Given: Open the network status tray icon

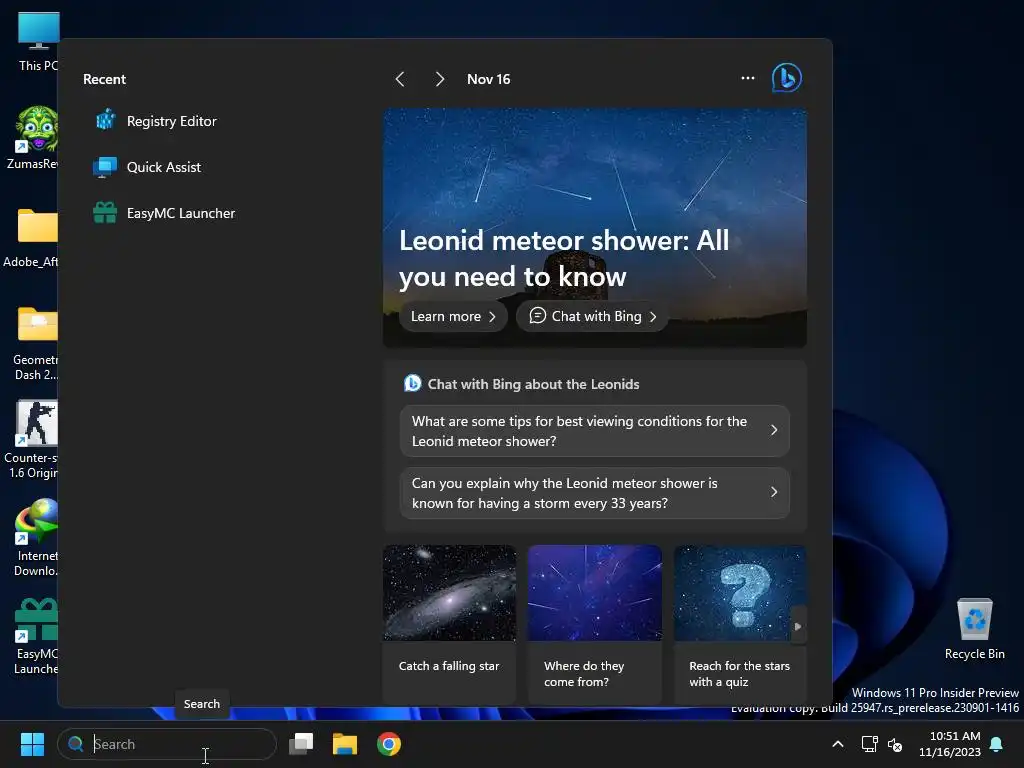Looking at the screenshot, I should [869, 744].
